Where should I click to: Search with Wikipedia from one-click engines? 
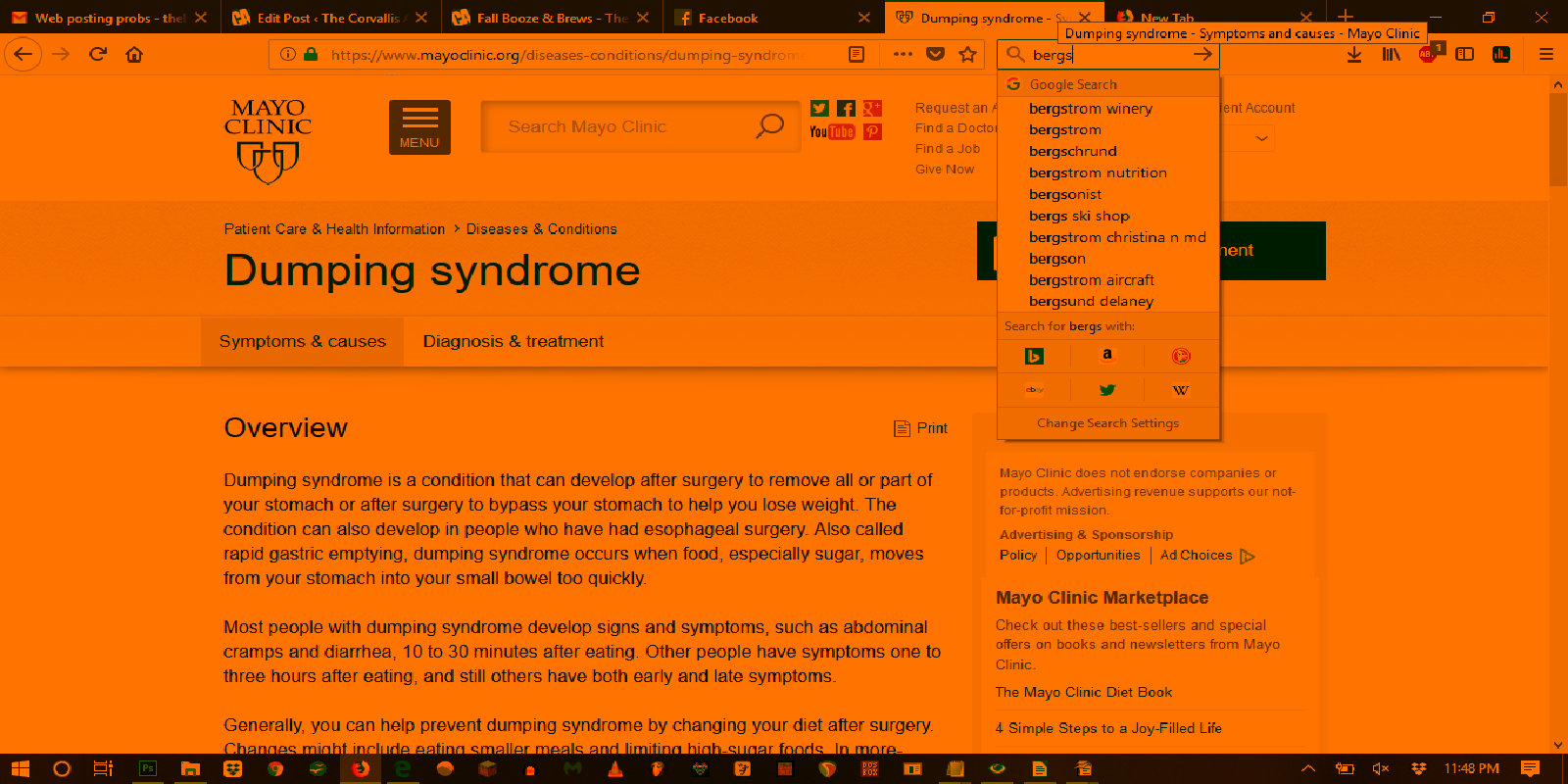point(1181,390)
